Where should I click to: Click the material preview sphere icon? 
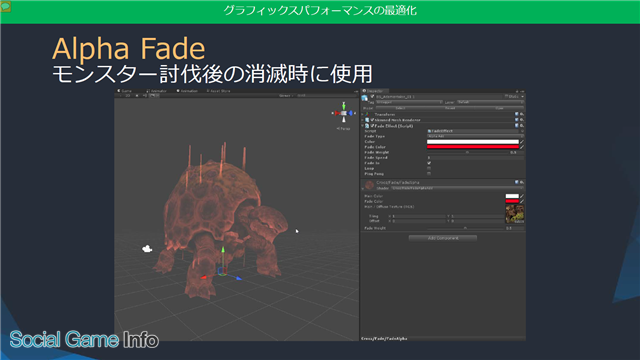pyautogui.click(x=369, y=185)
